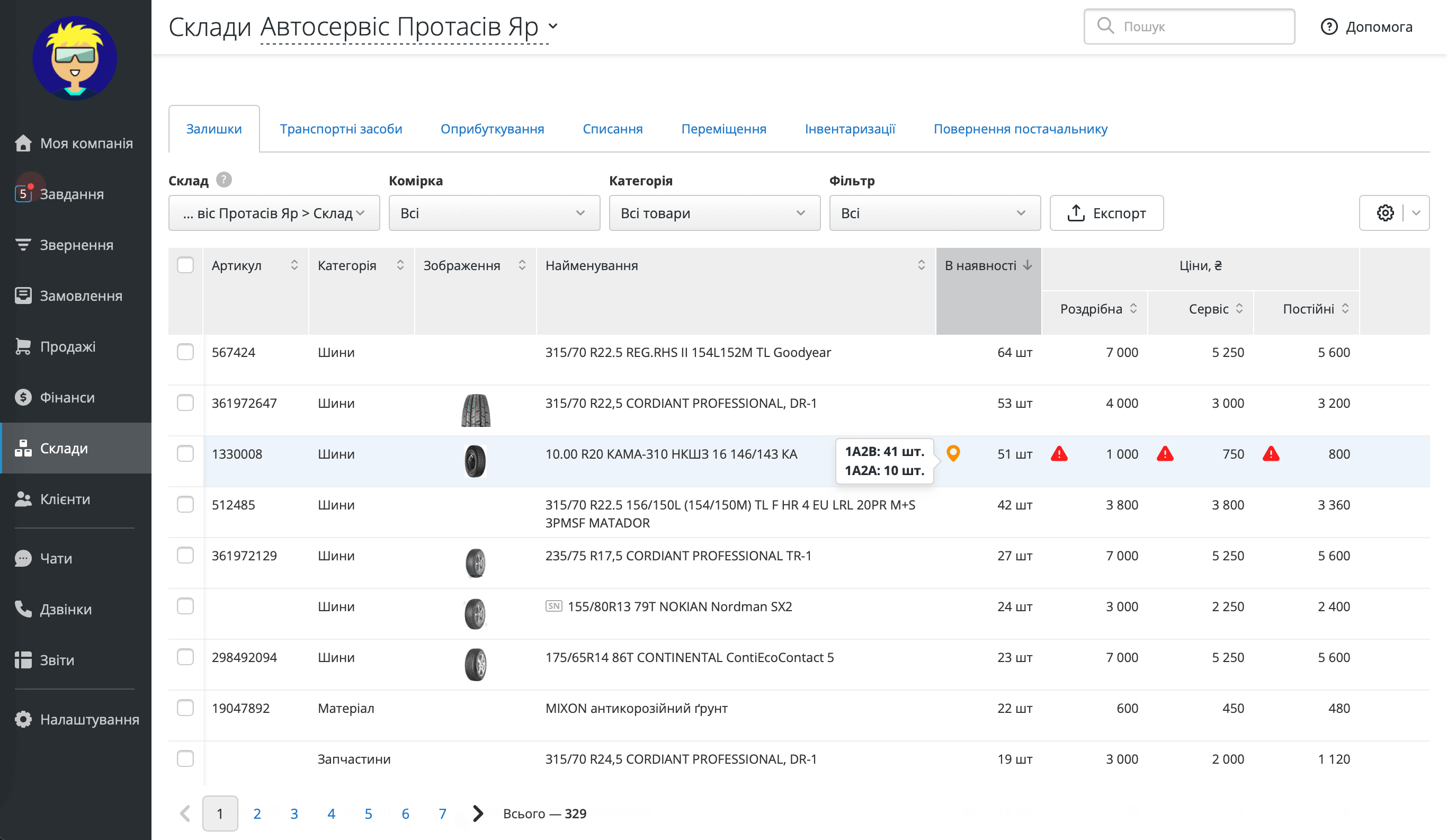This screenshot has width=1447, height=840.
Task: Open Дзвінки phone icon
Action: [23, 609]
